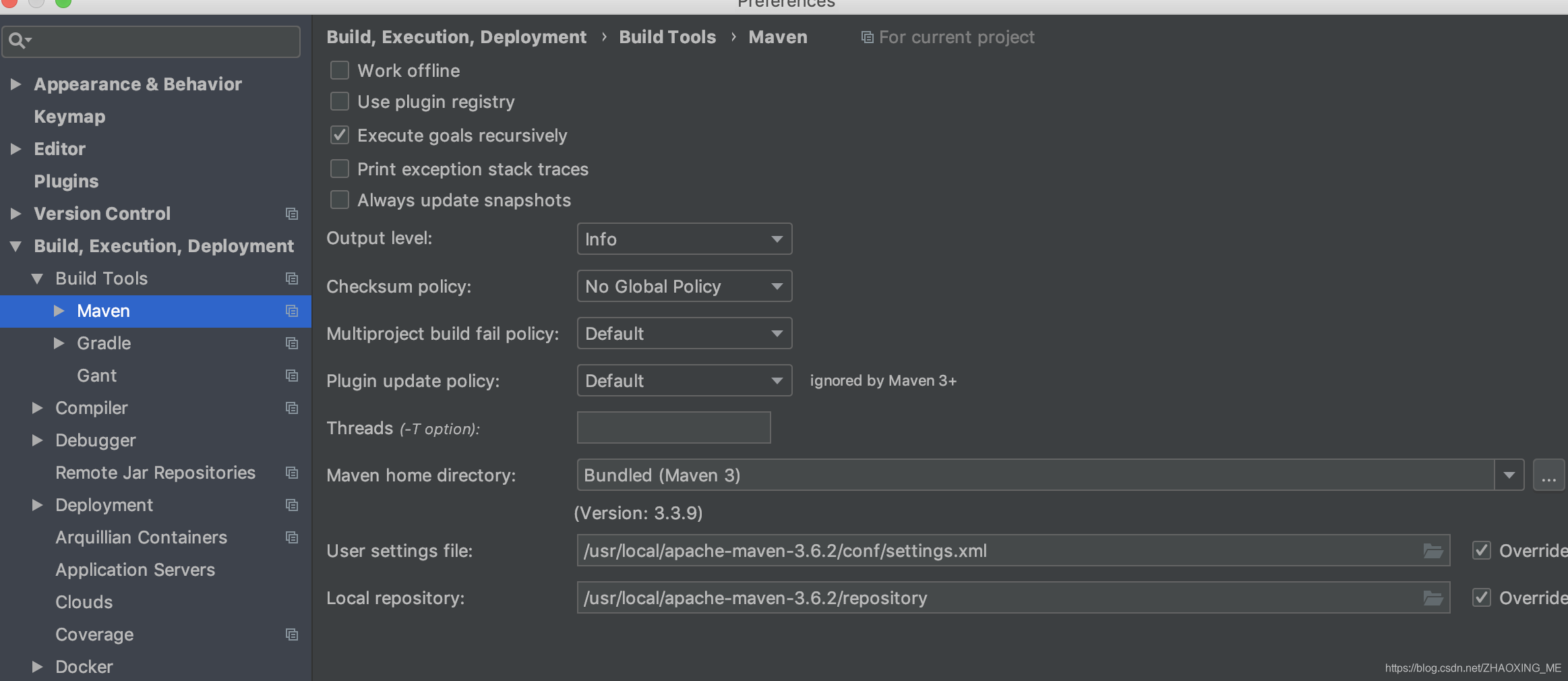Select Gant under Build Tools

[96, 376]
